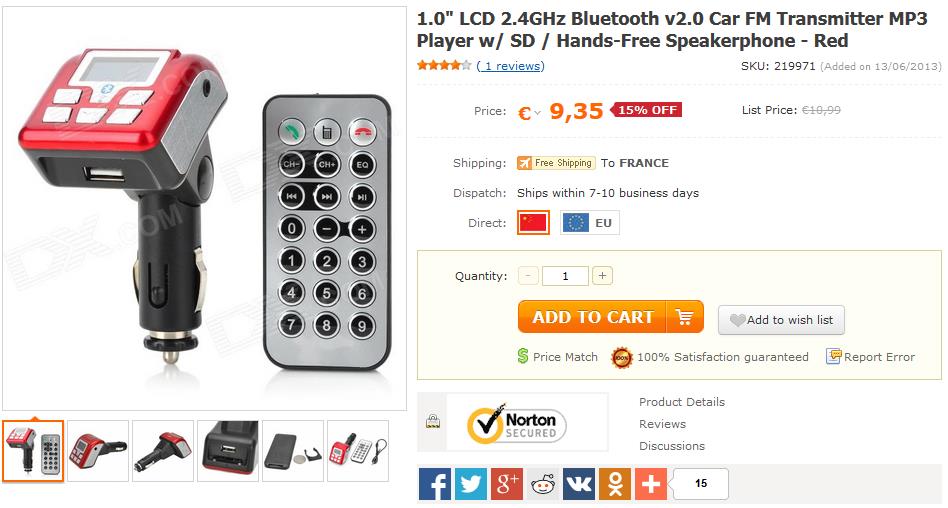The width and height of the screenshot is (948, 508).
Task: Share via Odnoklassniki icon
Action: point(615,484)
